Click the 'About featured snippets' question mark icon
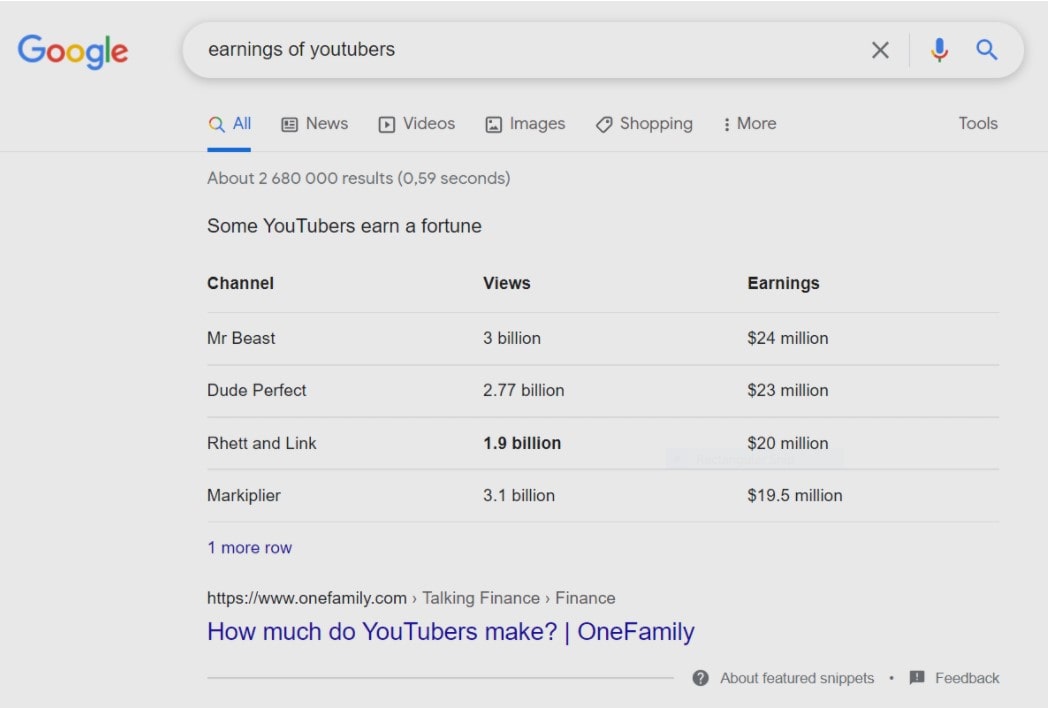Image resolution: width=1048 pixels, height=708 pixels. pyautogui.click(x=700, y=678)
